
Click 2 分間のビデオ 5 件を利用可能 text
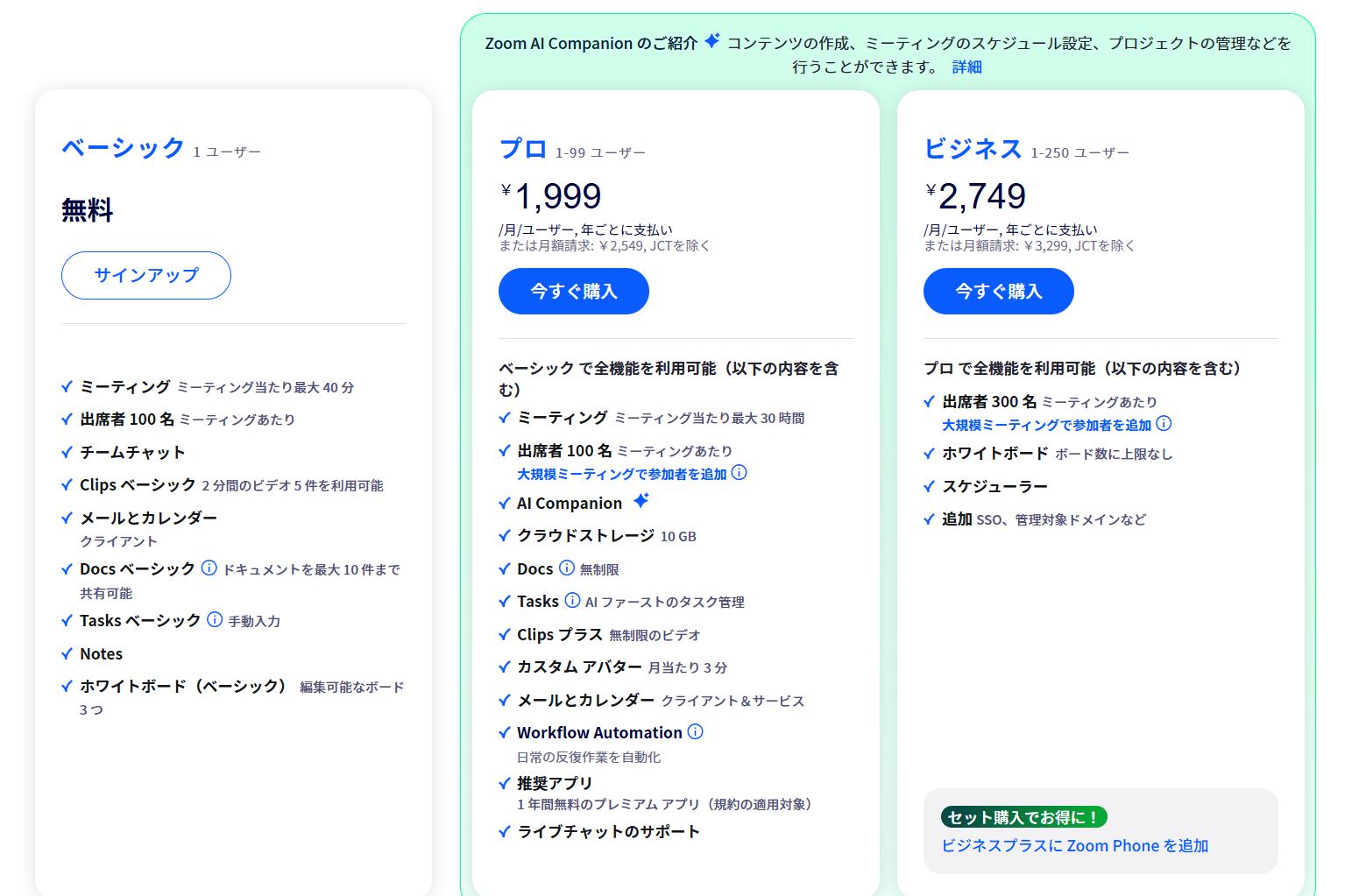tap(293, 485)
